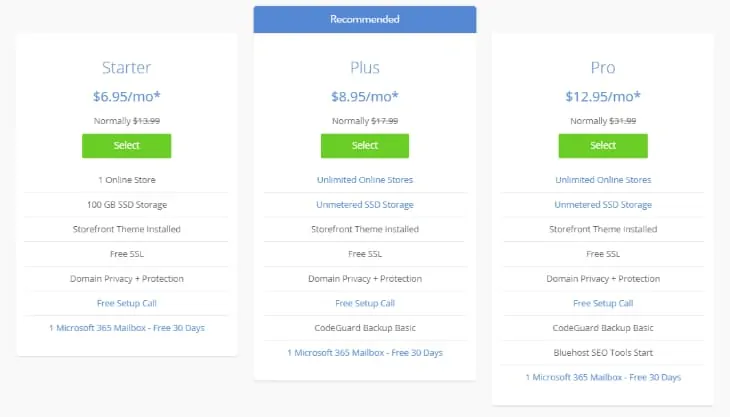Screen dimensions: 730x417
Task: Click the Pro plan title
Action: 603,68
